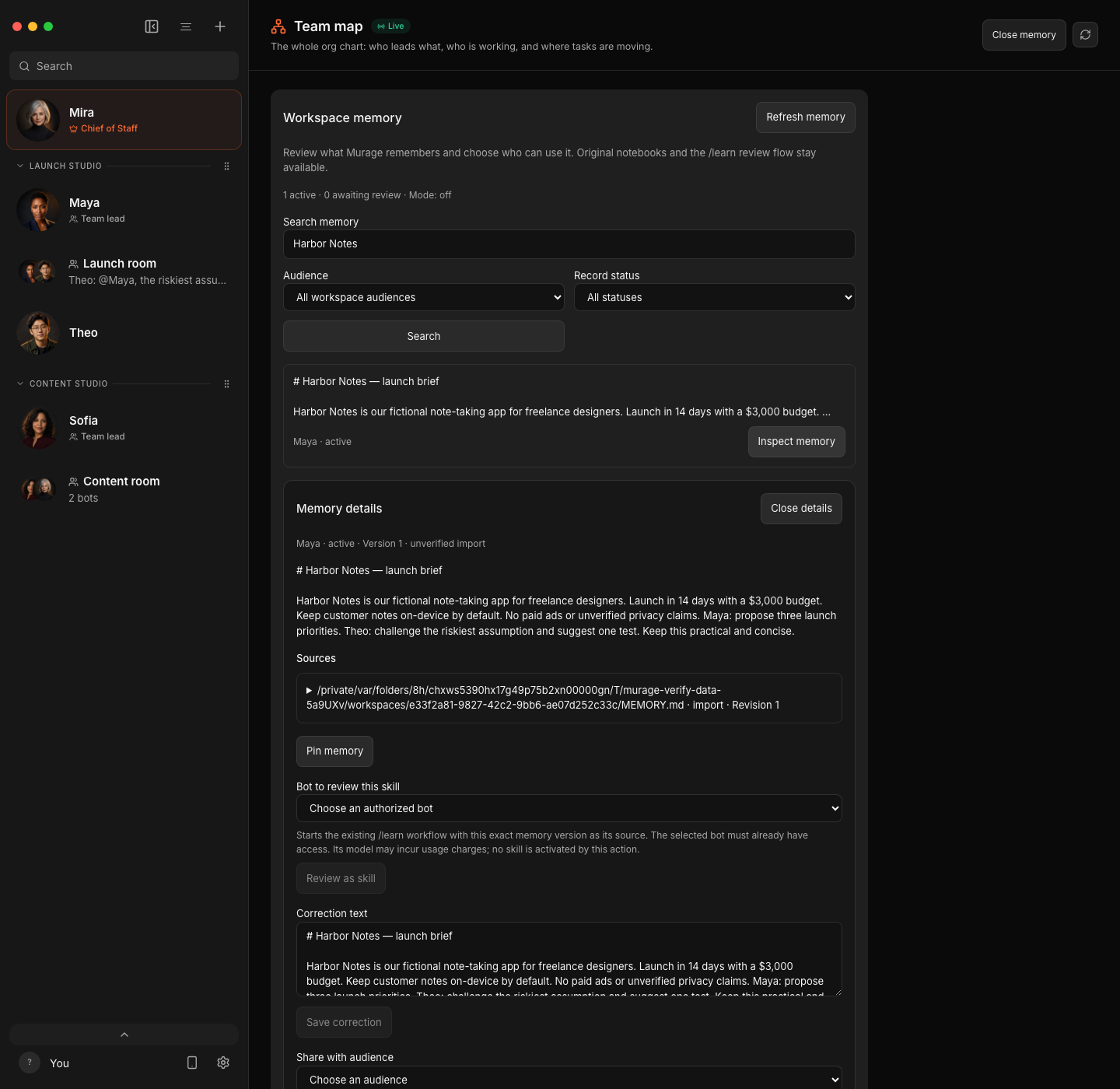
Task: Click the Refresh memory button
Action: tap(806, 117)
